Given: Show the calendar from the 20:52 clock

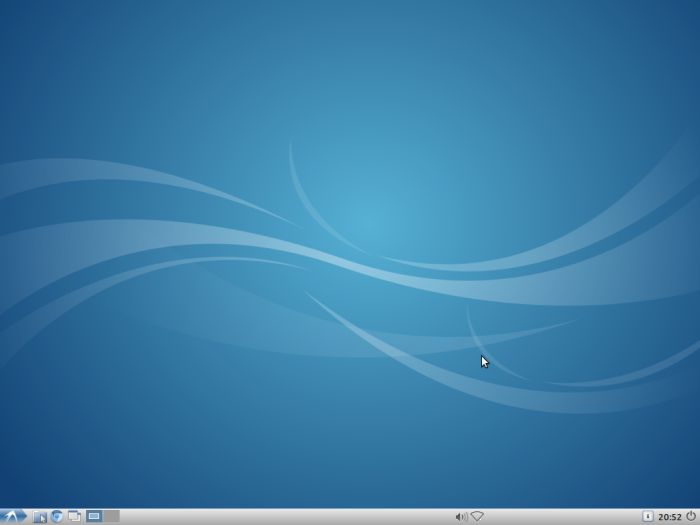Looking at the screenshot, I should pyautogui.click(x=670, y=516).
